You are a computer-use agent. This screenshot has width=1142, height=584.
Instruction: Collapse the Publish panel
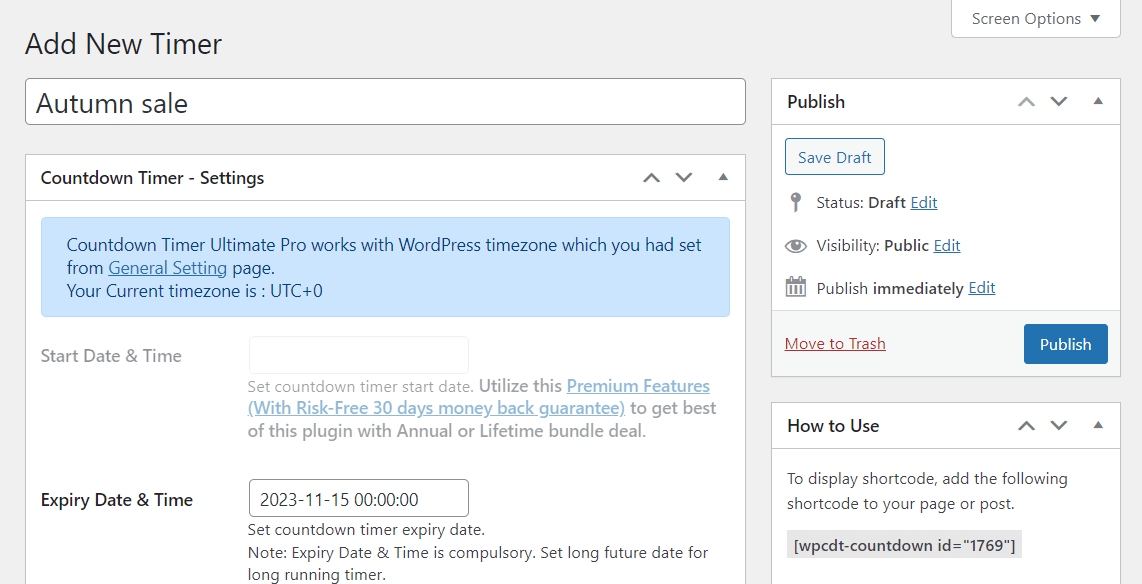[x=1097, y=101]
